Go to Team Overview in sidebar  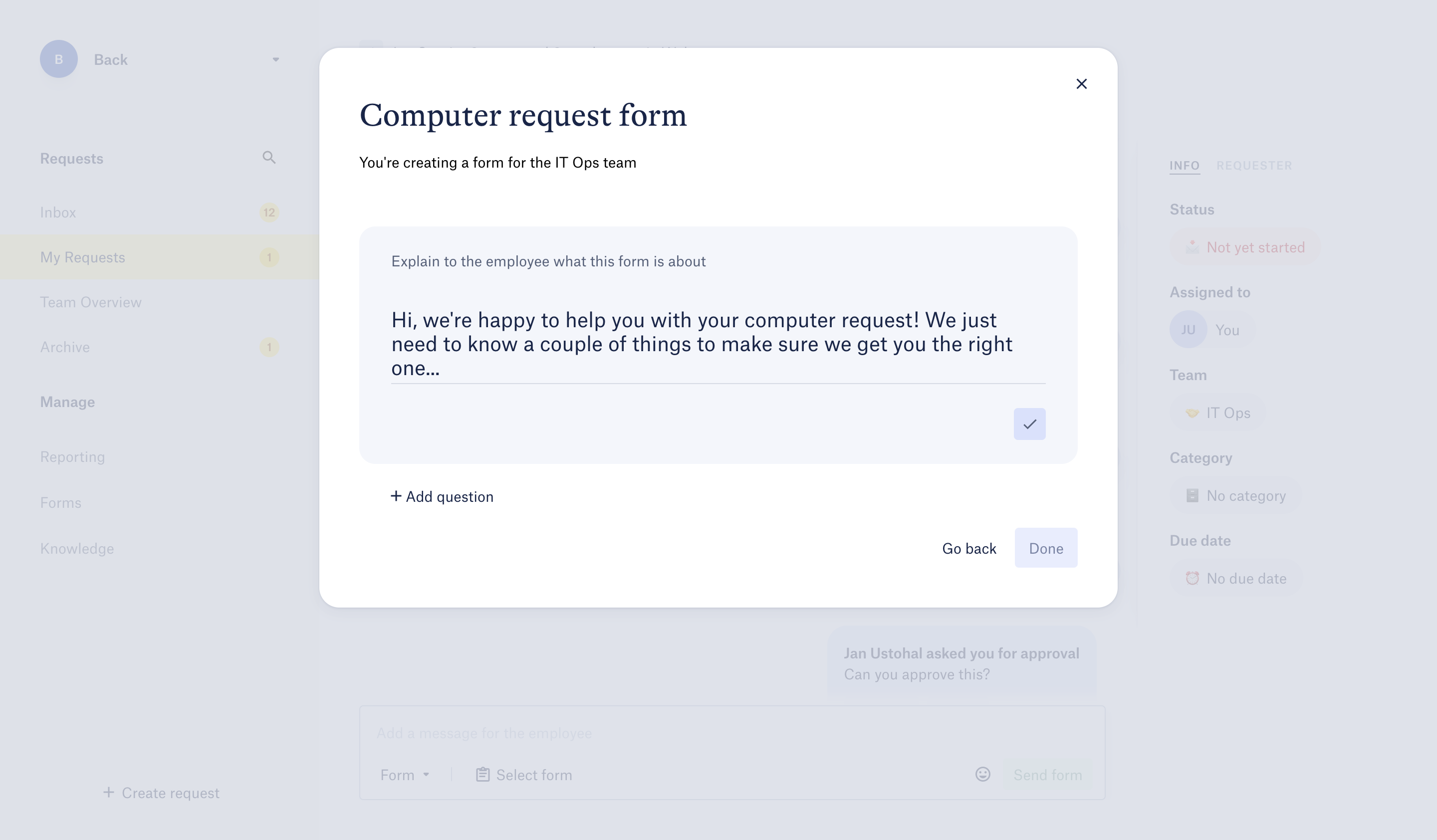[x=91, y=302]
